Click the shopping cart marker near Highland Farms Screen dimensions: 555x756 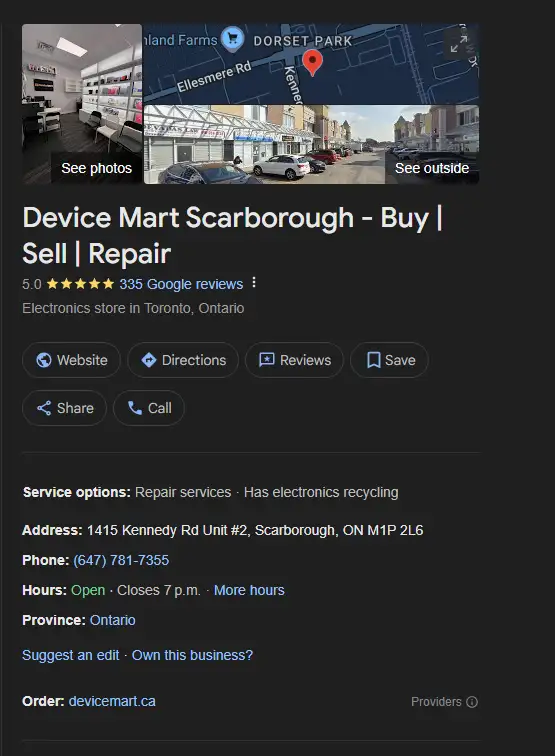click(x=232, y=39)
